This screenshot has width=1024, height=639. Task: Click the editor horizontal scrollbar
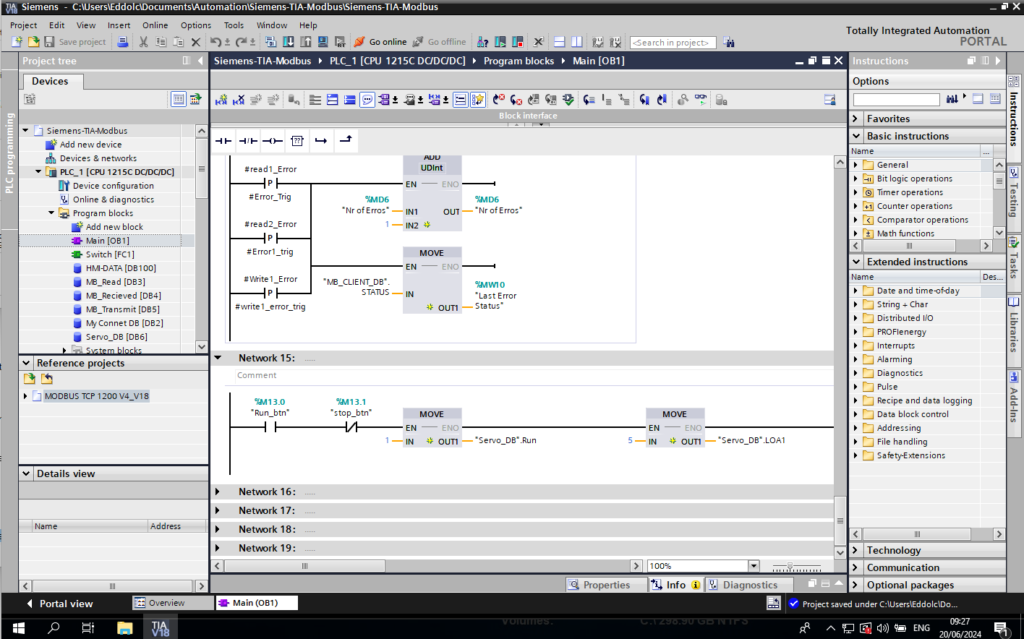tap(304, 566)
